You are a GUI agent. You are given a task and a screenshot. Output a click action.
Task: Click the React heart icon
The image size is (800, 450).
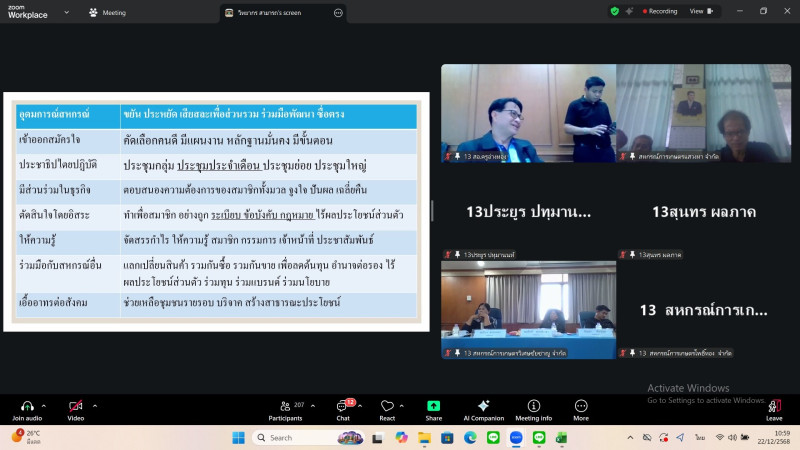[387, 406]
